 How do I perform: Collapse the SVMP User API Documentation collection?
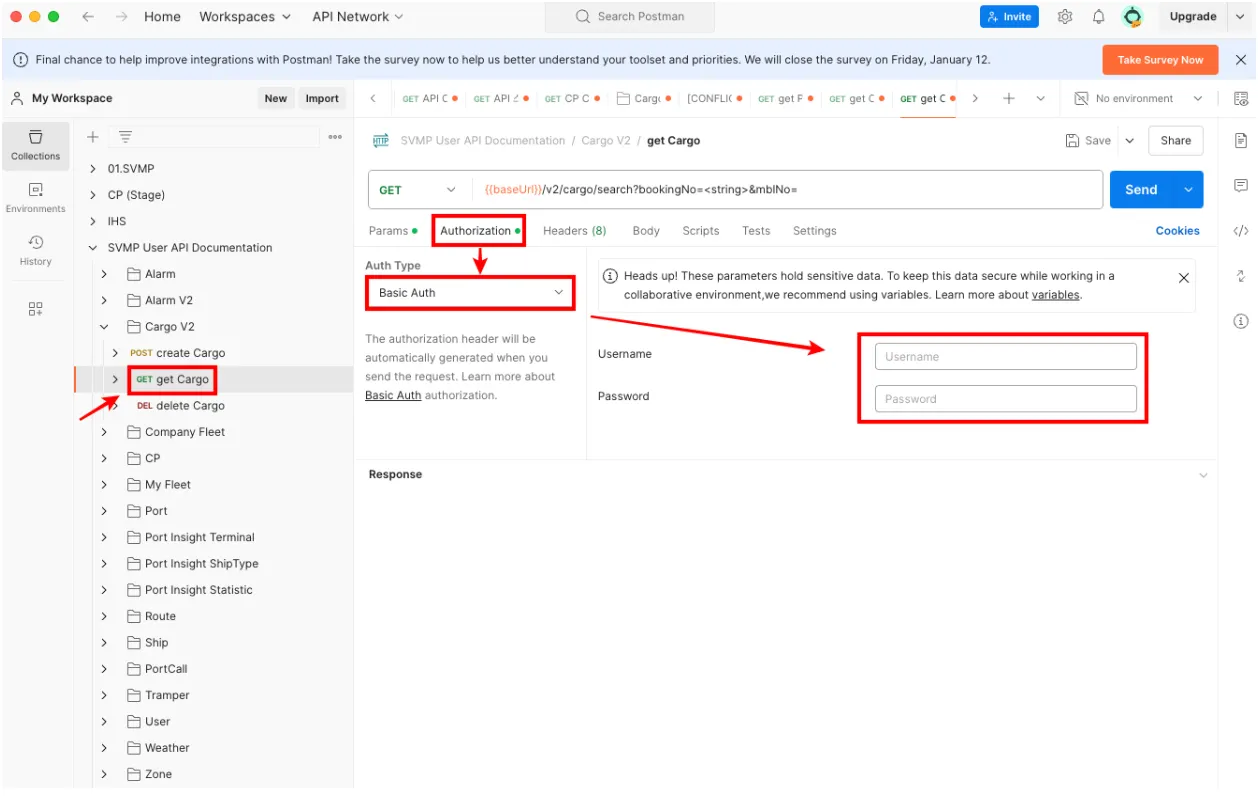point(93,248)
